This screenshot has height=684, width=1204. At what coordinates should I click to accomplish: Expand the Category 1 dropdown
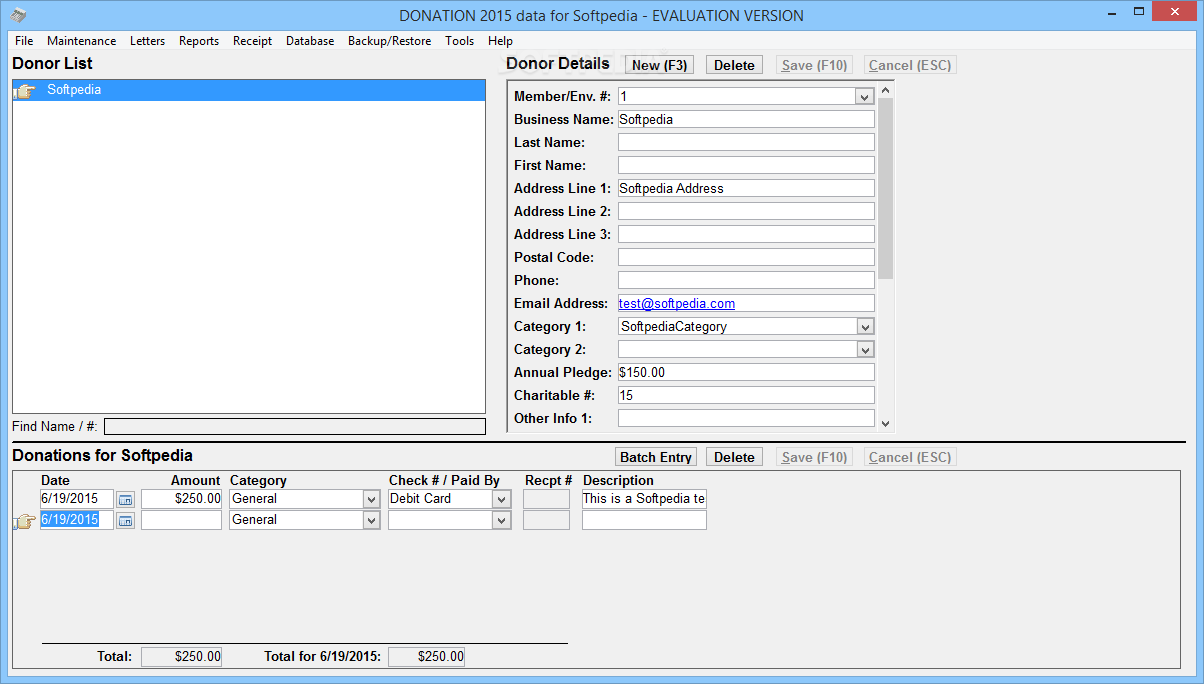tap(865, 327)
